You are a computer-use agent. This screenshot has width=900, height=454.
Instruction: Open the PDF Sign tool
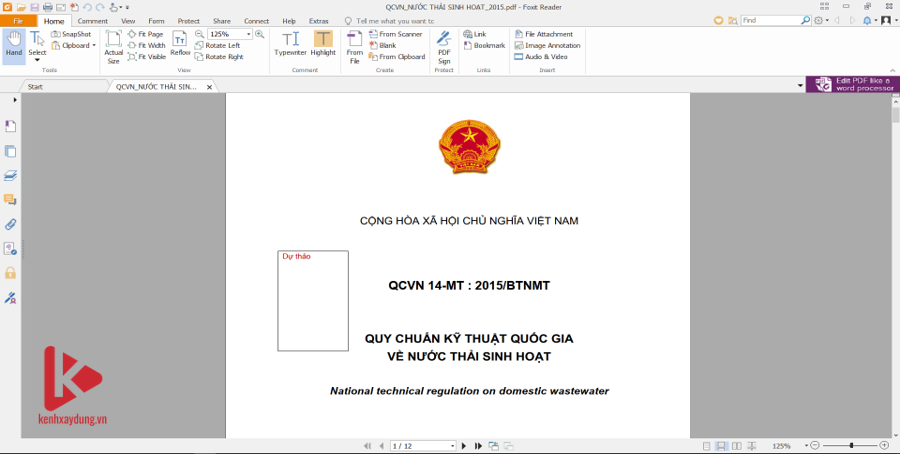(x=444, y=45)
